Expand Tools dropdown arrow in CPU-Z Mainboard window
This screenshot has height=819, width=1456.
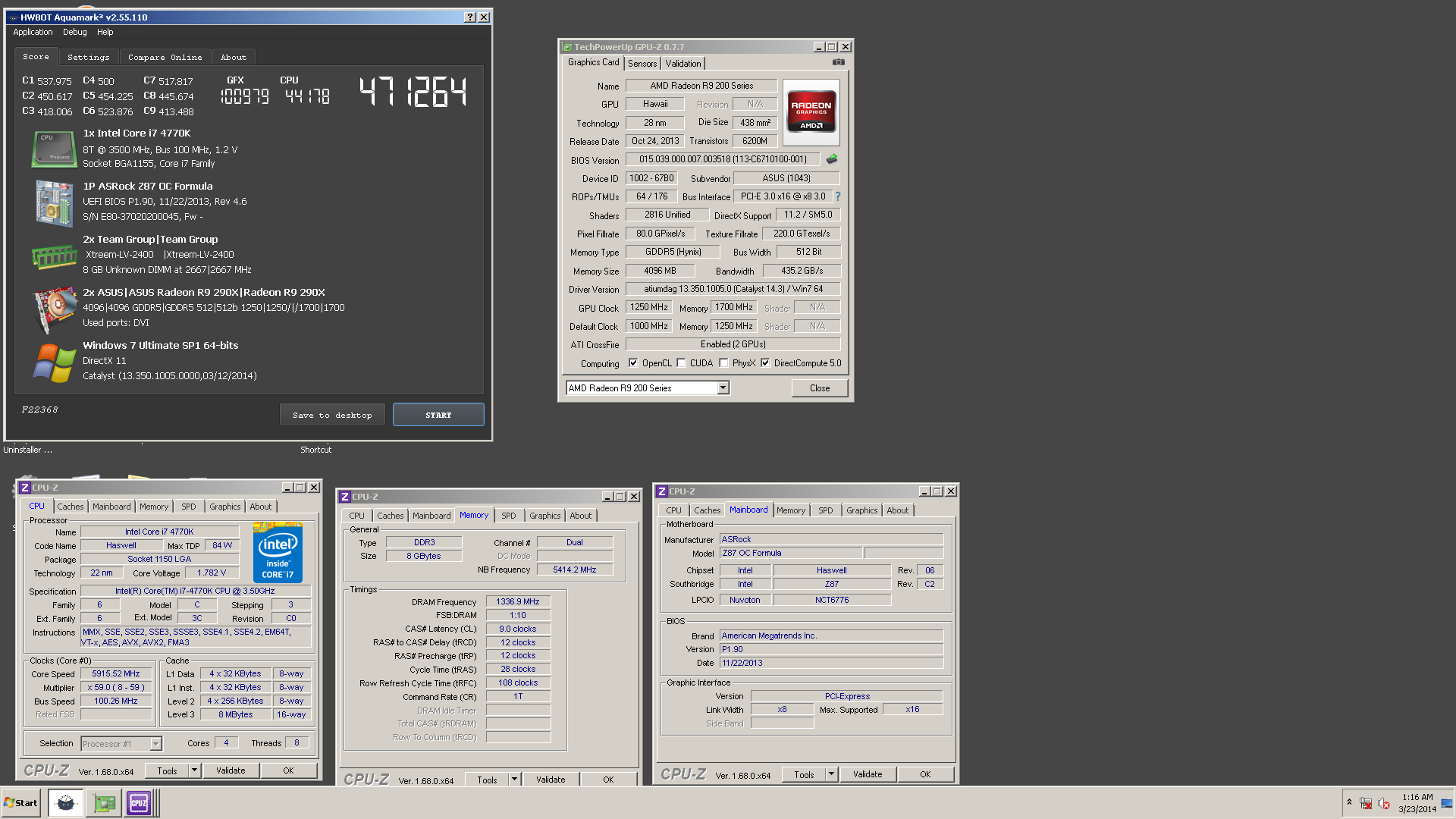tap(831, 774)
